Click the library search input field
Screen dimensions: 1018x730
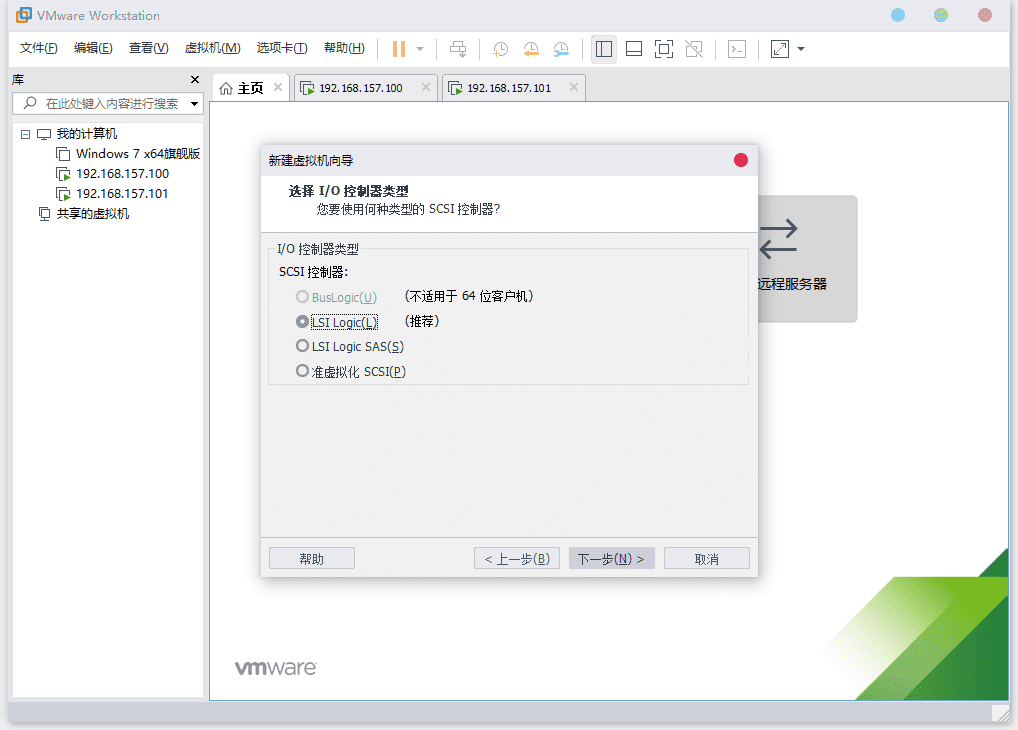107,103
